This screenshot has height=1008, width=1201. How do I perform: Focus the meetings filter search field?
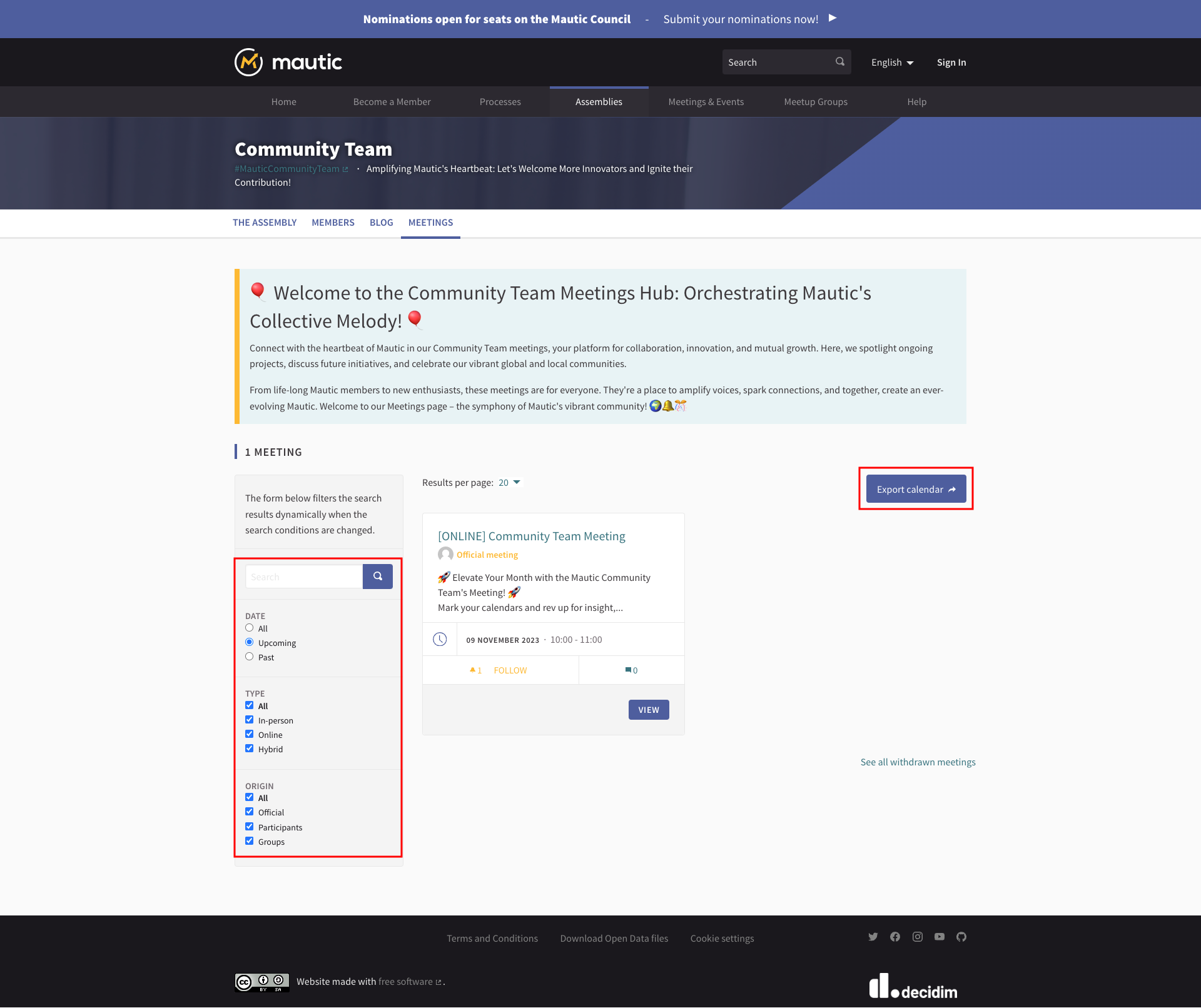coord(304,577)
